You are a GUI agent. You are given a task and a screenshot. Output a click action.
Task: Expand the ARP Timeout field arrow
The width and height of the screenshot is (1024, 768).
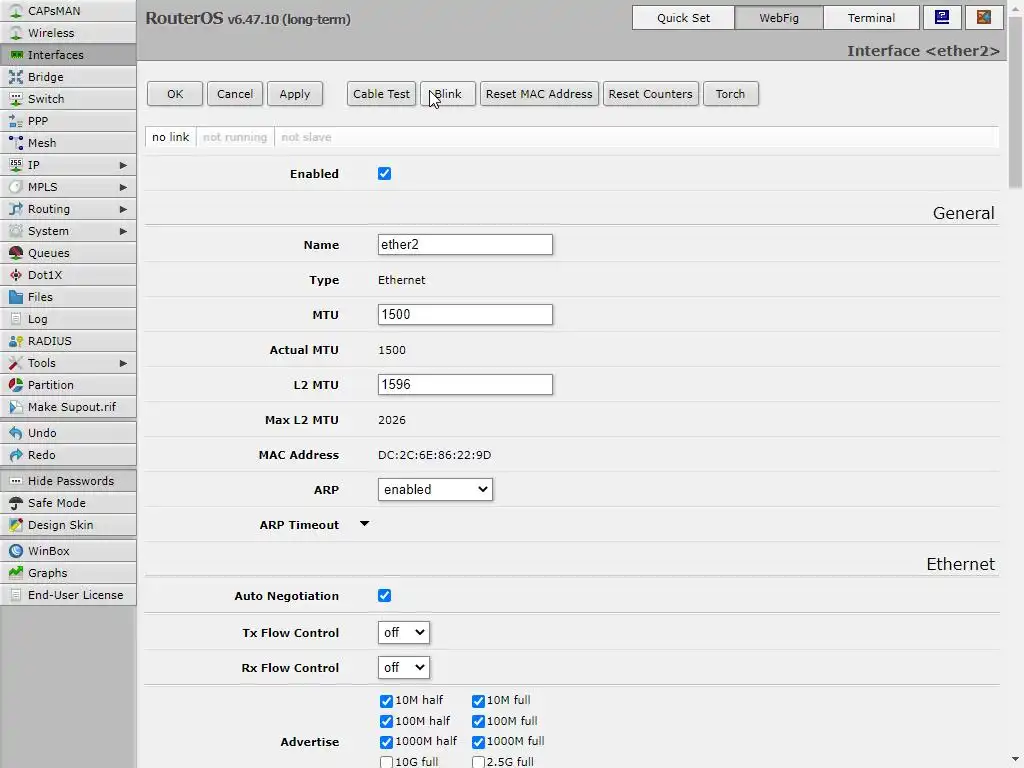coord(364,524)
